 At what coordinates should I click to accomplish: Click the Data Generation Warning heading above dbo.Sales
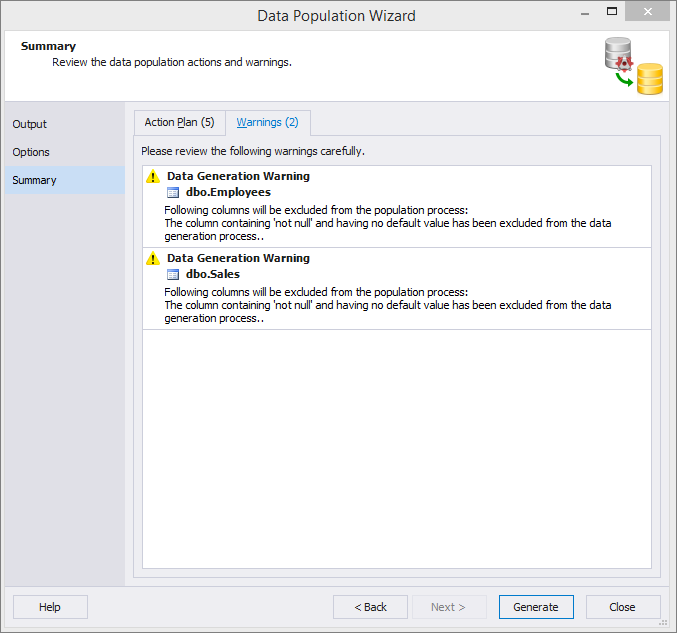238,258
